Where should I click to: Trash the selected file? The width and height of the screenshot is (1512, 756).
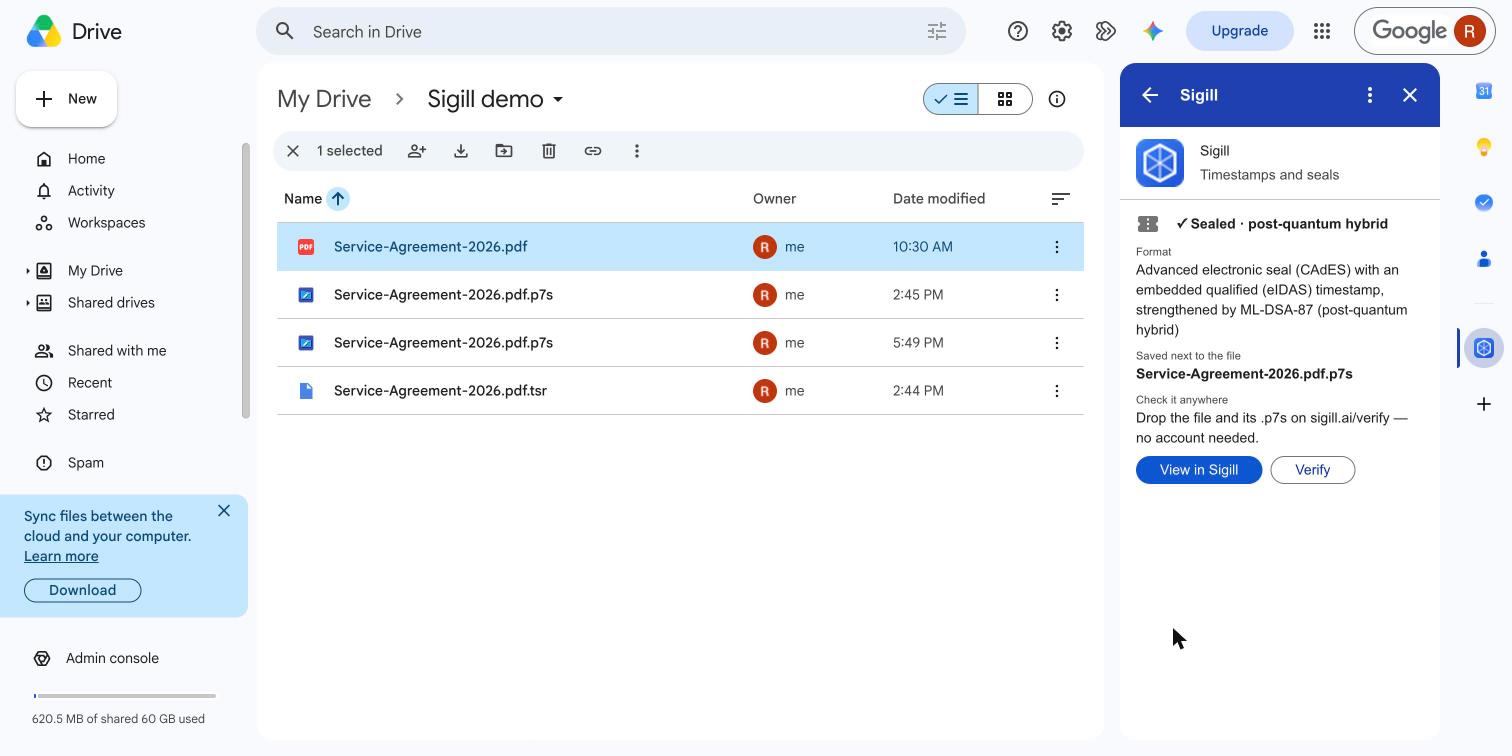[549, 151]
